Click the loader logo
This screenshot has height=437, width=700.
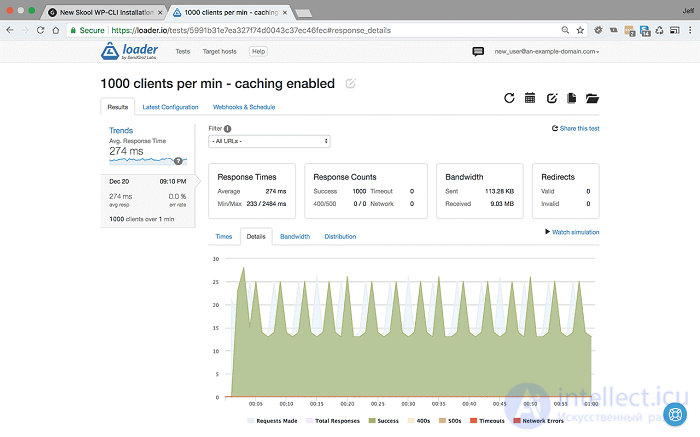tap(129, 51)
